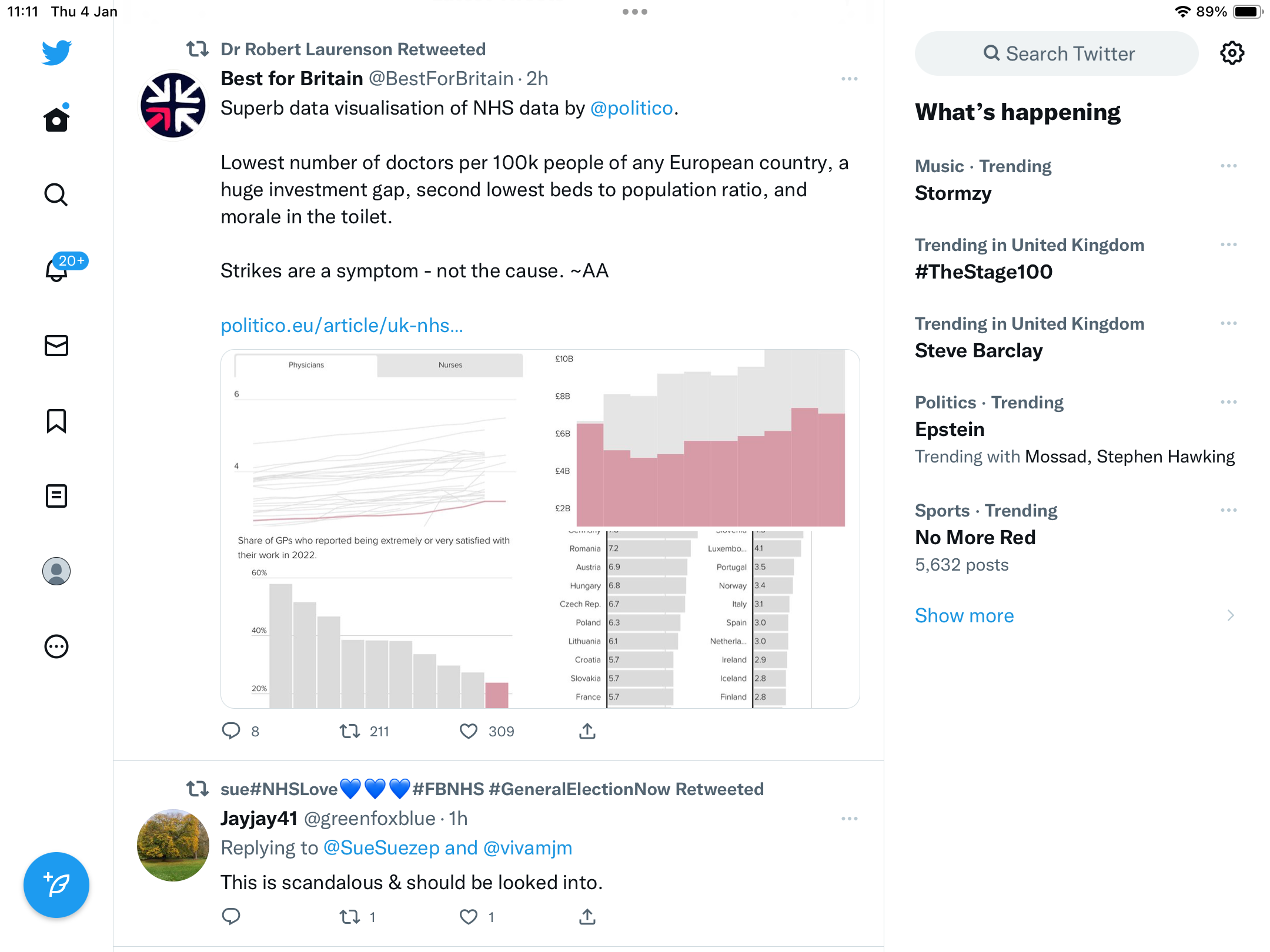The width and height of the screenshot is (1270, 952).
Task: Open the Explore magnifier icon in sidebar
Action: click(56, 195)
